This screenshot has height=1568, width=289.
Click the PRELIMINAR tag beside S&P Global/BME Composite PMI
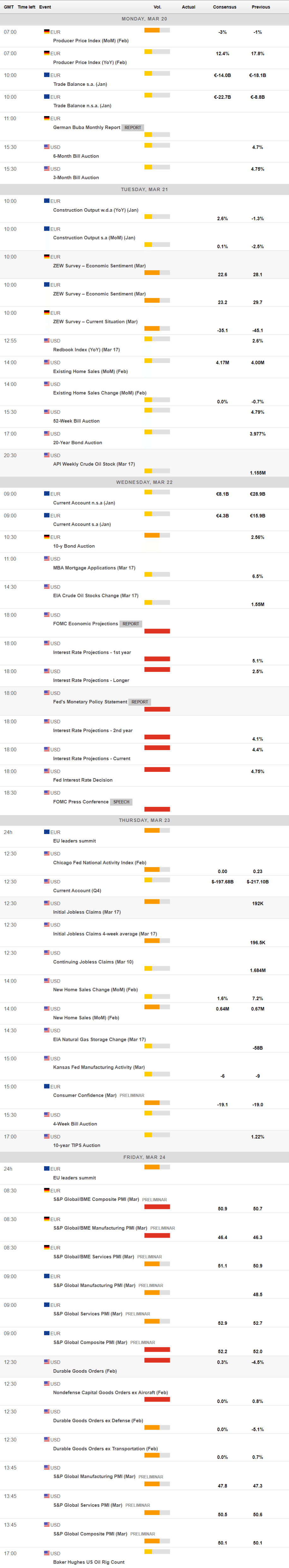[x=155, y=1200]
